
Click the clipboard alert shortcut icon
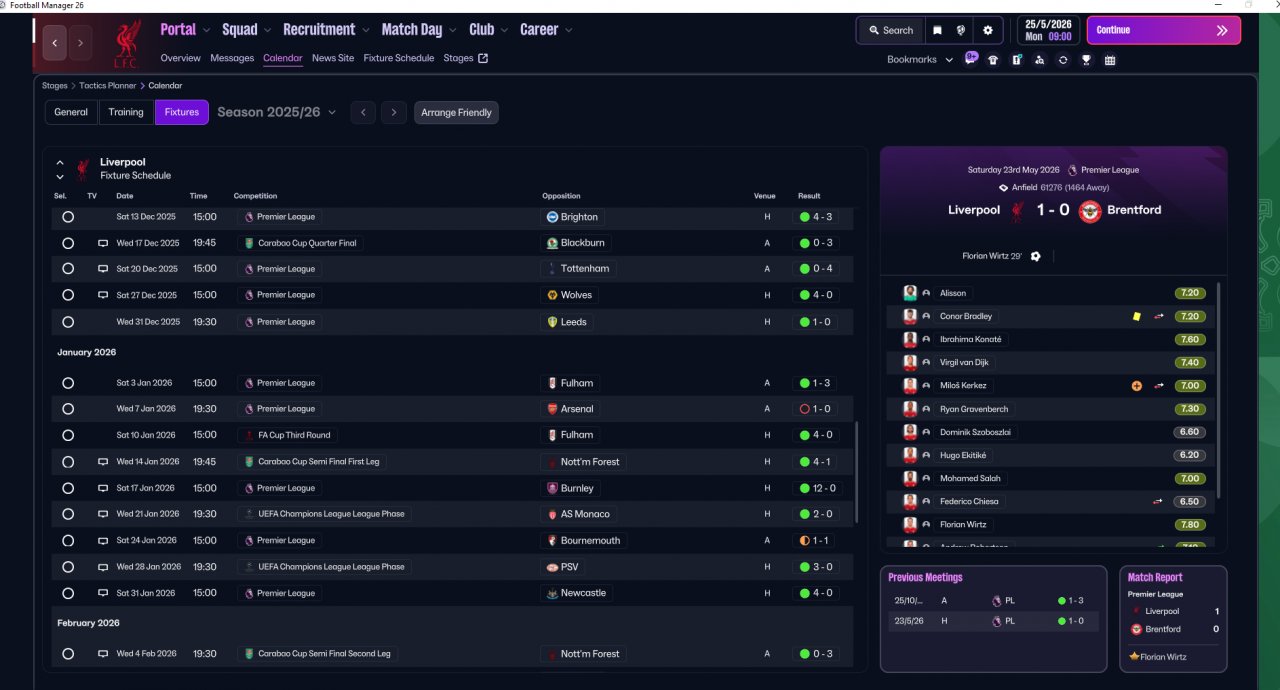pyautogui.click(x=1016, y=60)
